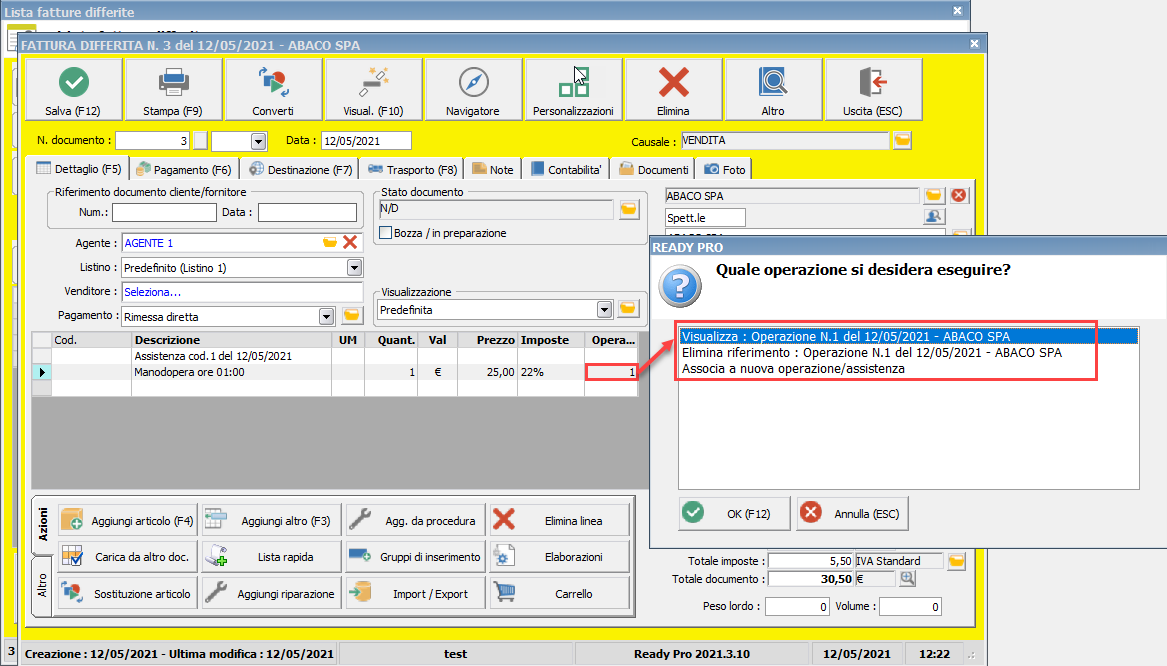
Task: Expand the document series dropdown near N. documento
Action: [258, 140]
